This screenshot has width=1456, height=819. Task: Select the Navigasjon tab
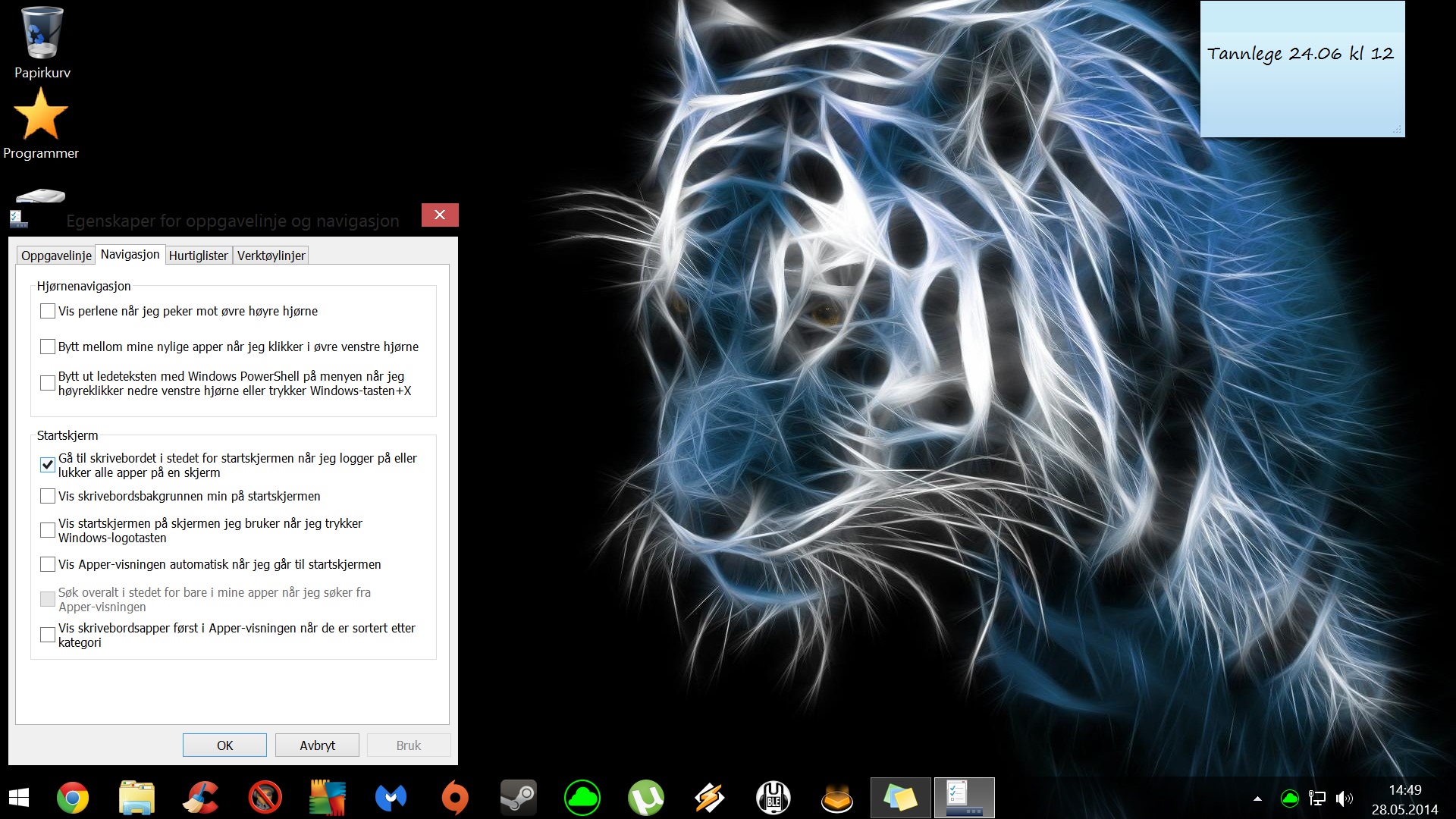pos(130,254)
